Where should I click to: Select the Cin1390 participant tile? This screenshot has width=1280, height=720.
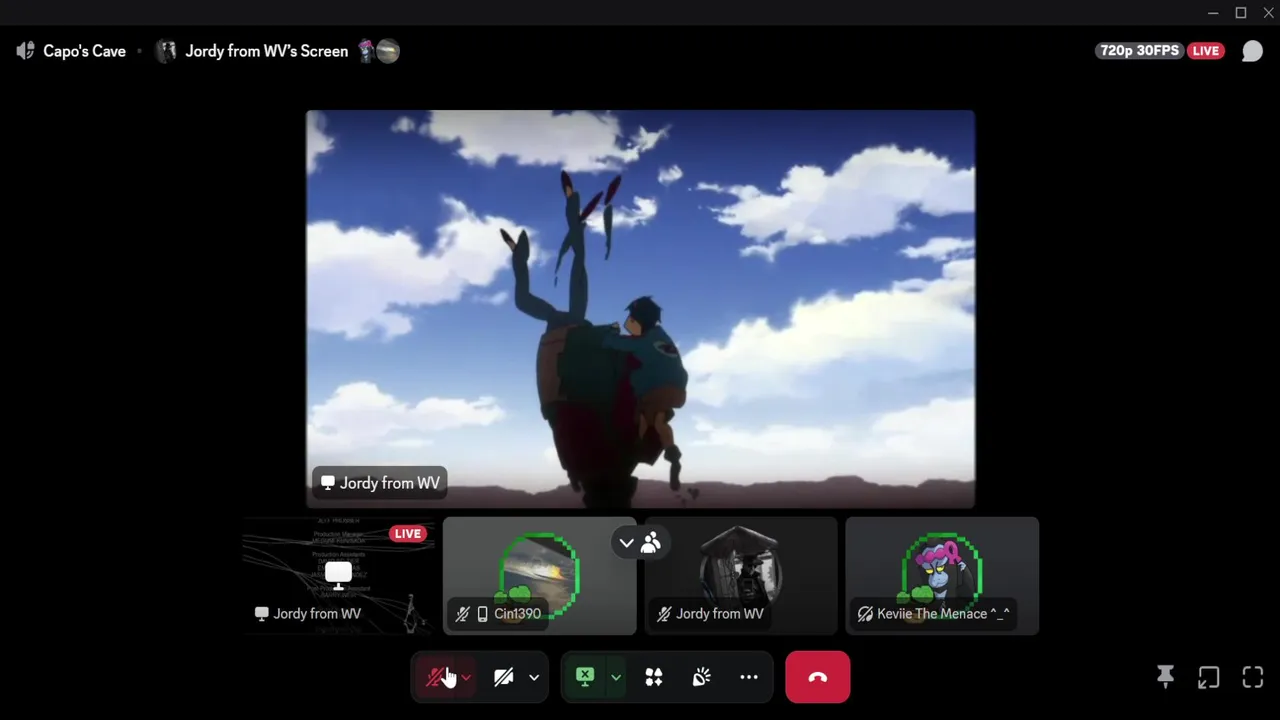tap(540, 576)
